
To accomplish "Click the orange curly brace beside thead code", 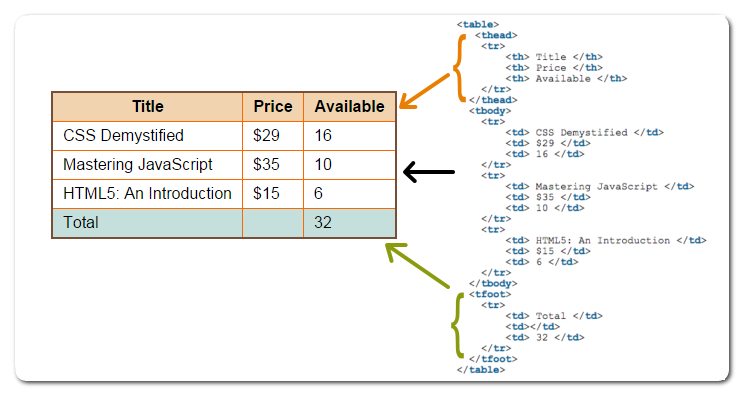I will coord(459,68).
